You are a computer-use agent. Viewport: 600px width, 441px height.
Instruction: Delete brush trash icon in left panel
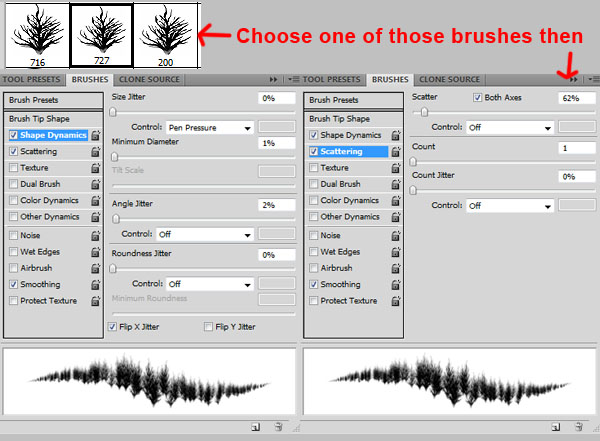tap(279, 426)
